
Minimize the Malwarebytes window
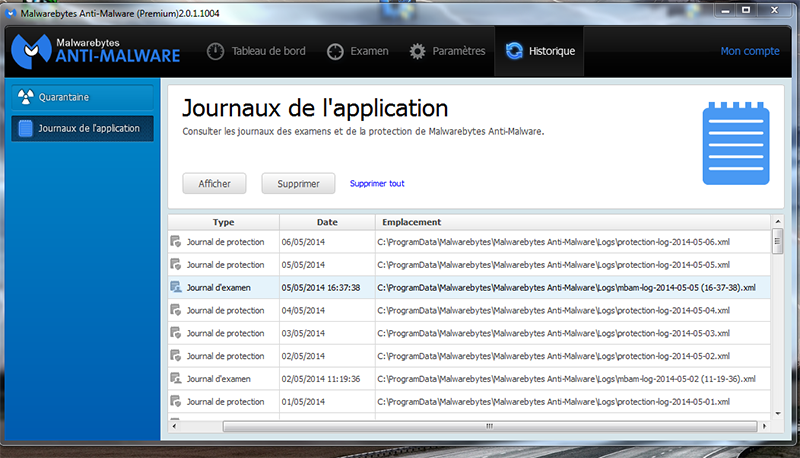(x=726, y=10)
